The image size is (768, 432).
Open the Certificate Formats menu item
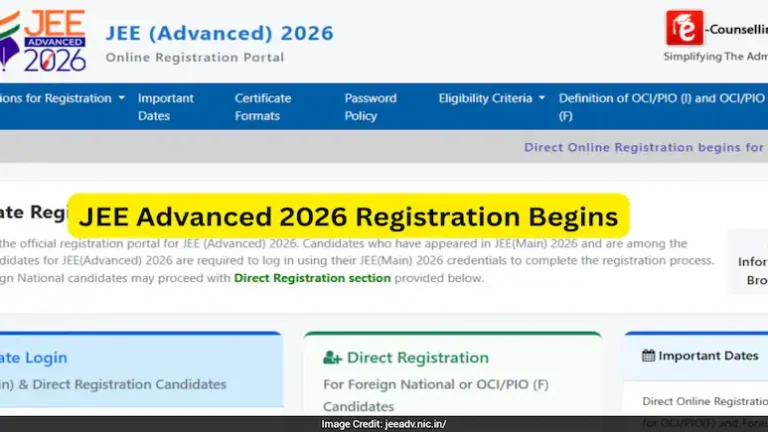pyautogui.click(x=262, y=107)
